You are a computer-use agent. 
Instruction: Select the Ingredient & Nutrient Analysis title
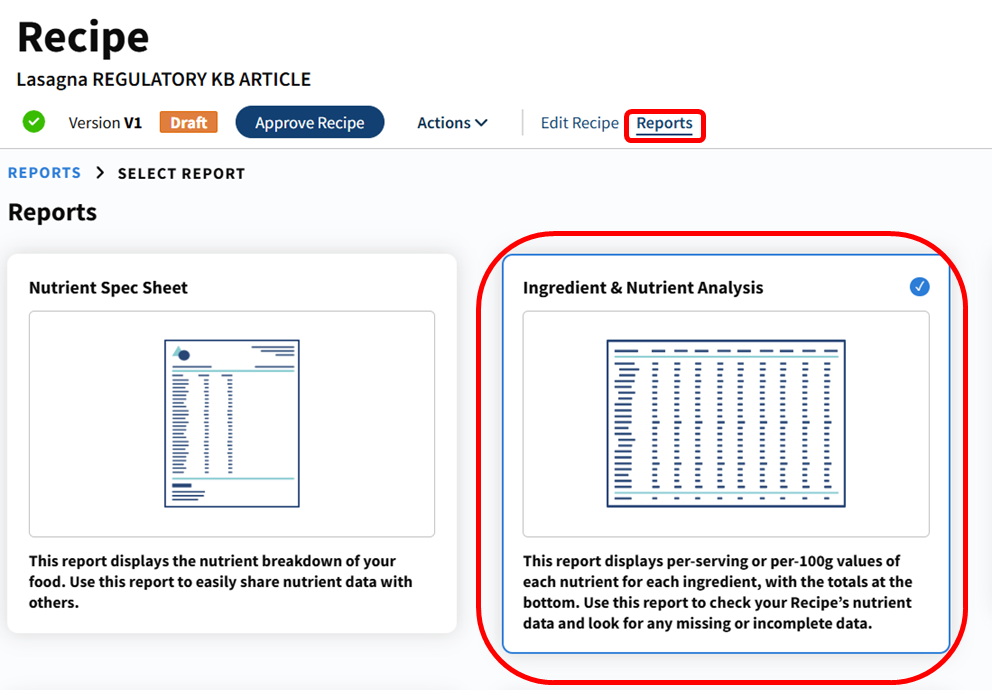pyautogui.click(x=642, y=287)
